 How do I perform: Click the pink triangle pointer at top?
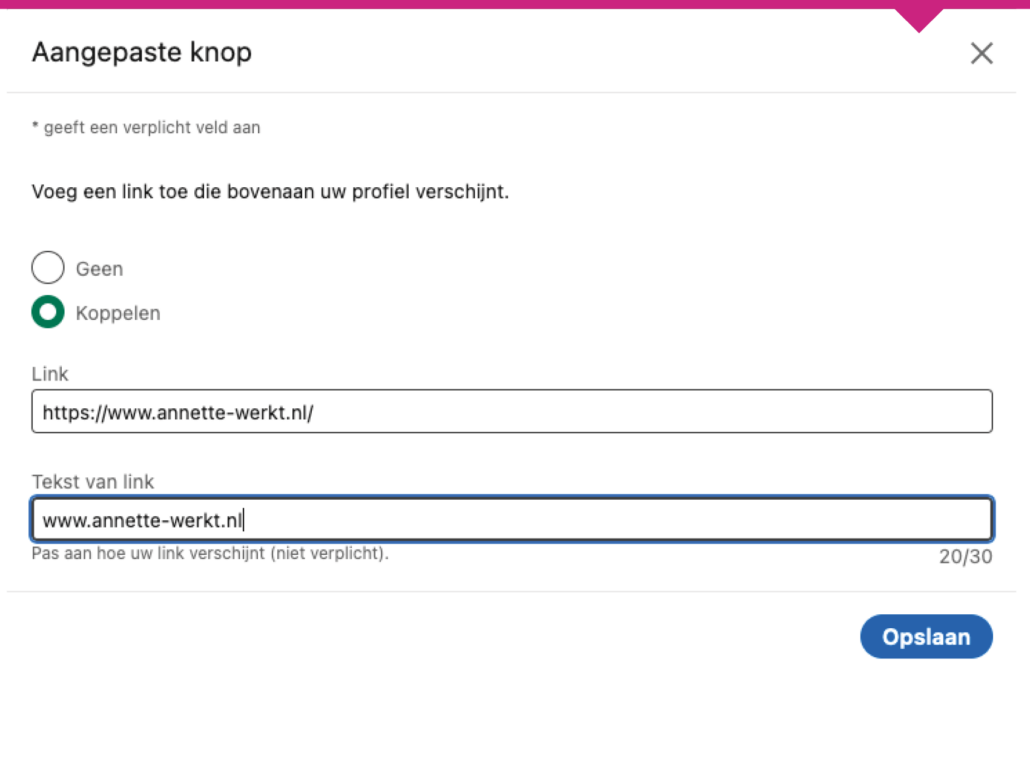click(x=919, y=18)
